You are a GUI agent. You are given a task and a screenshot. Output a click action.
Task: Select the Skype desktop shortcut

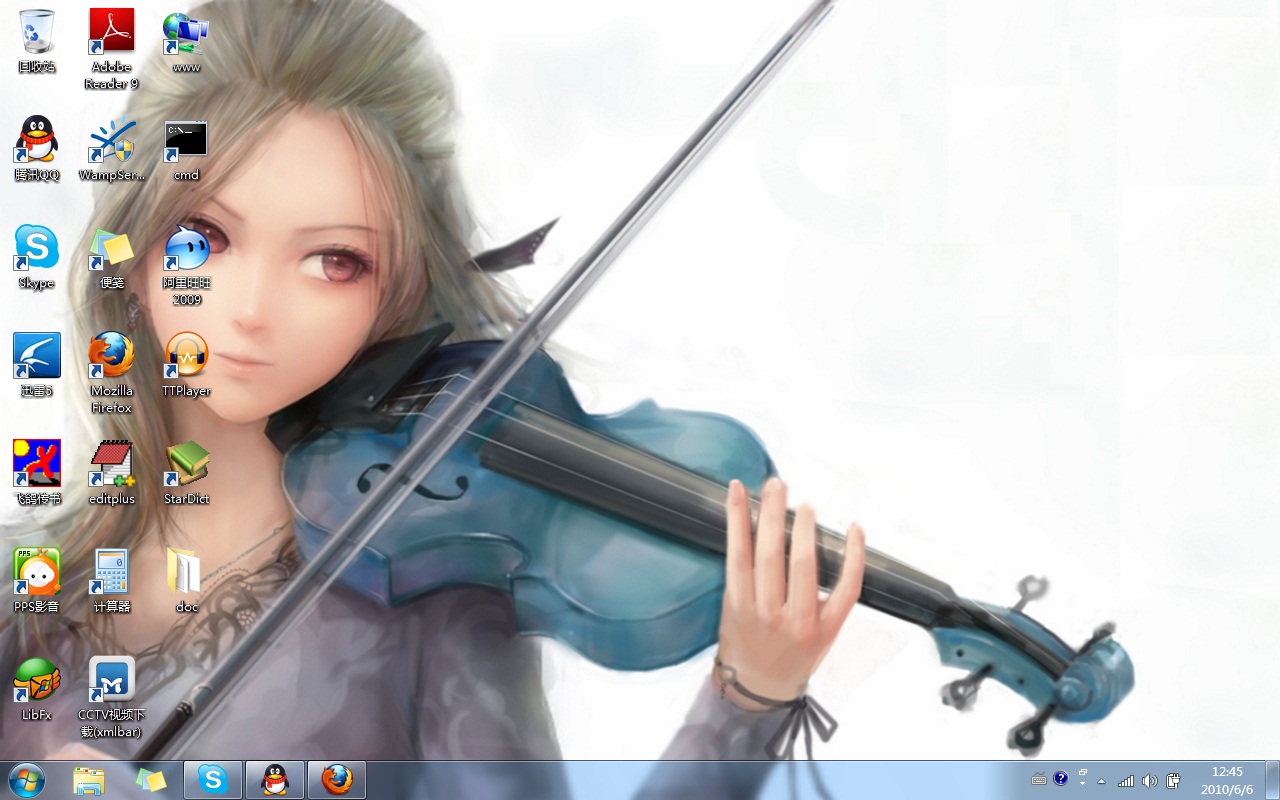tap(37, 256)
